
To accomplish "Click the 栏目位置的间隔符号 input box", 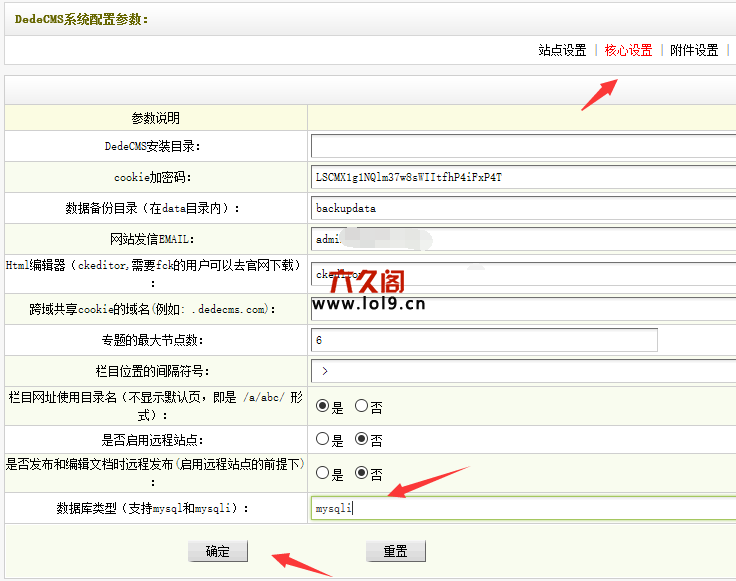I will [x=523, y=371].
